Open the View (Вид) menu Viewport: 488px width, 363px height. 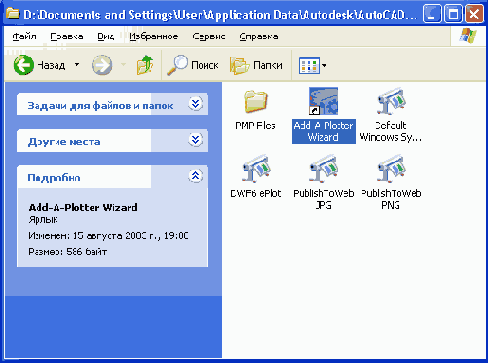[106, 36]
